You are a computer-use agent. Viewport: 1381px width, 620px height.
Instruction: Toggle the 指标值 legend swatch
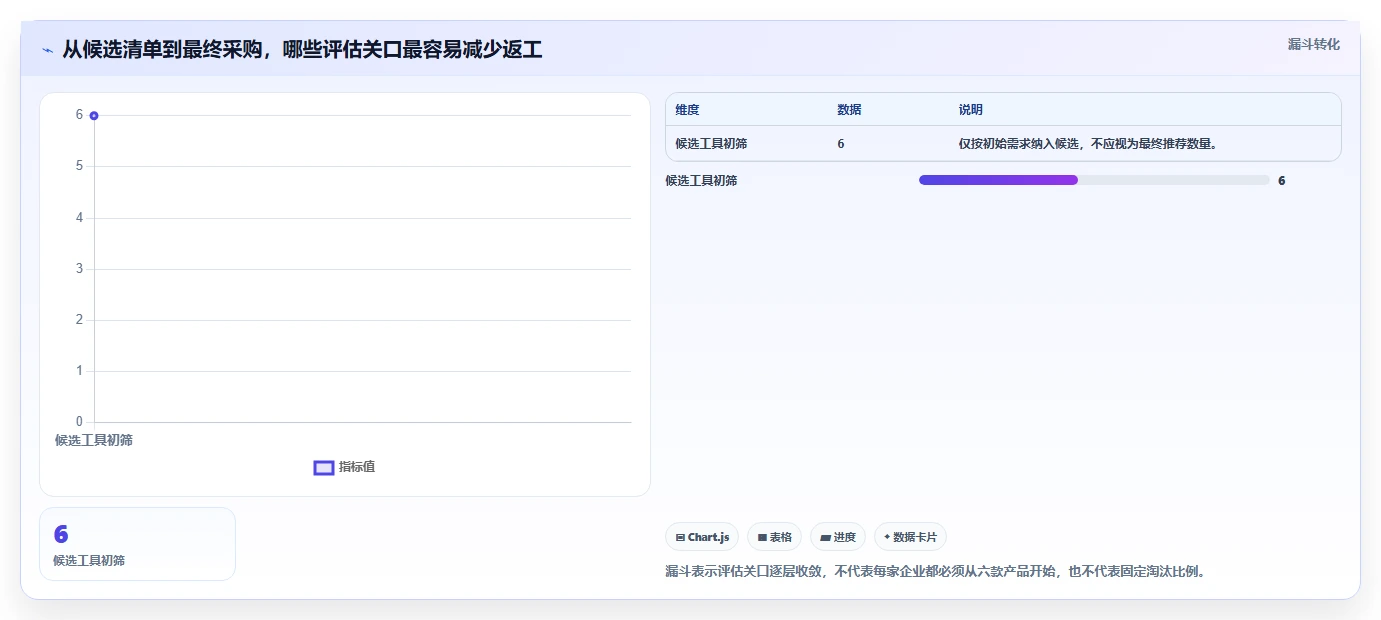tap(324, 467)
